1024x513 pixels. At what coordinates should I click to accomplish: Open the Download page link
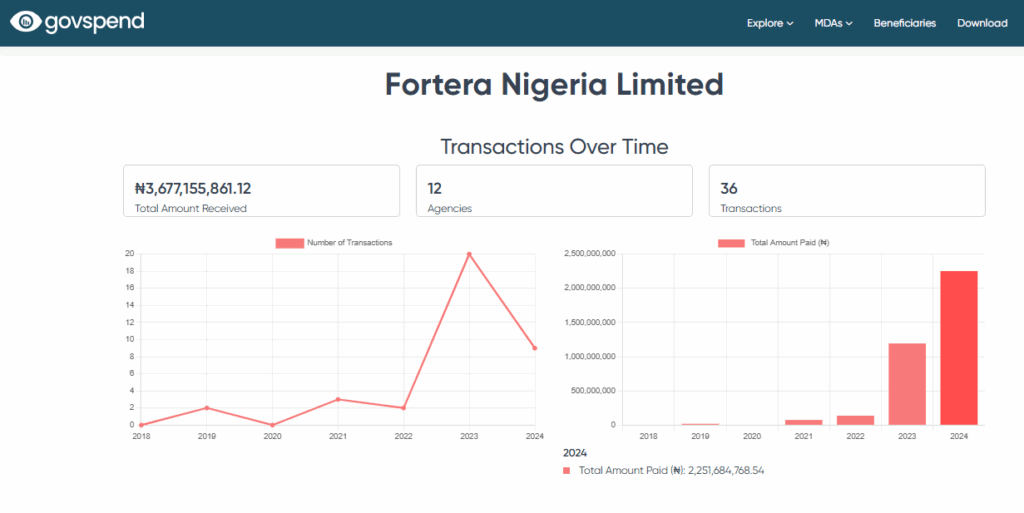click(982, 23)
